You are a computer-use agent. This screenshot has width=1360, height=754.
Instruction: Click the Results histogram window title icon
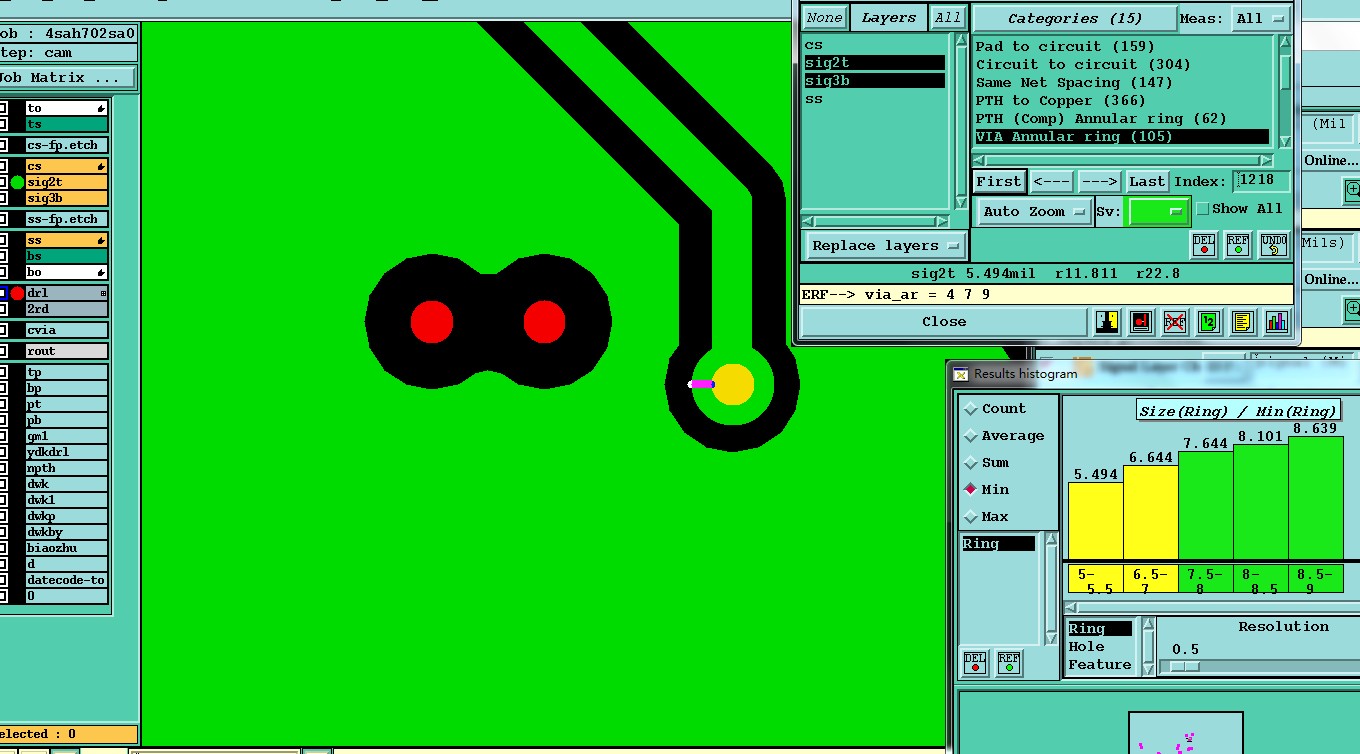(961, 374)
